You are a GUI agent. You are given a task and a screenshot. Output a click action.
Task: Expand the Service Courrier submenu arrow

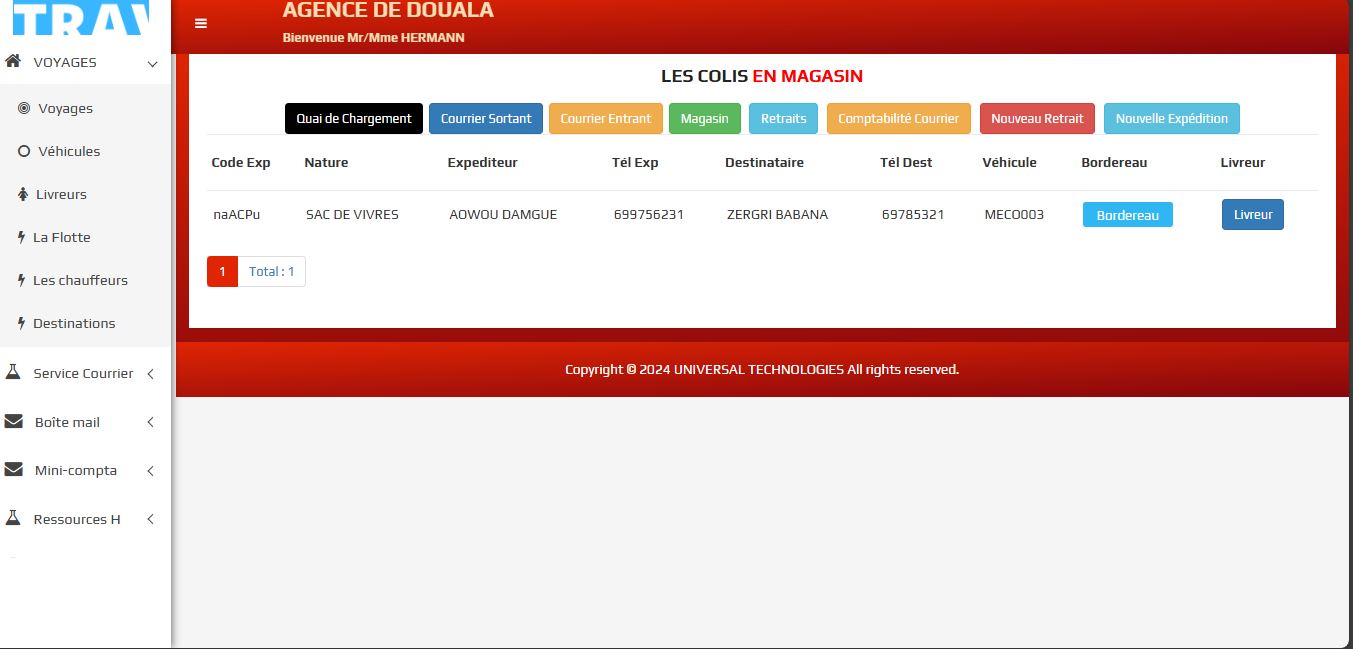[151, 374]
